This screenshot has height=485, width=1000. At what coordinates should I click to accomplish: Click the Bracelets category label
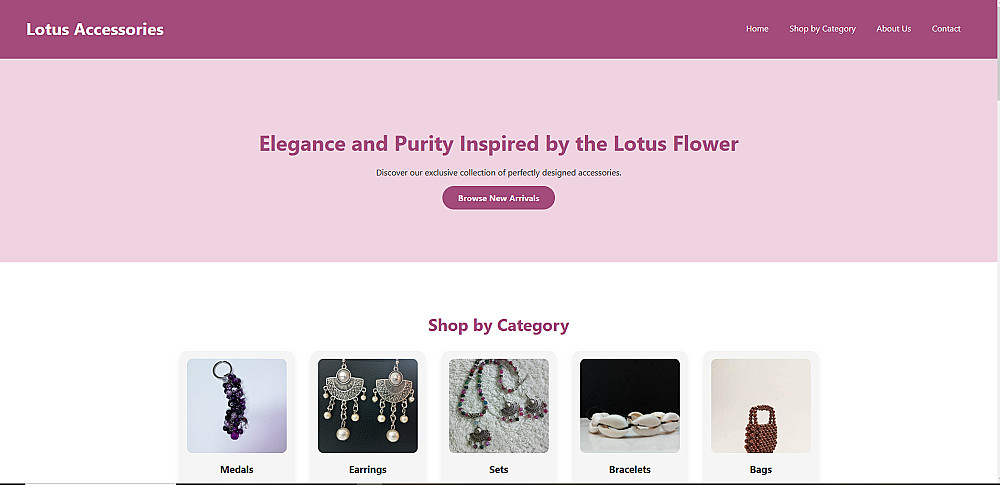630,469
